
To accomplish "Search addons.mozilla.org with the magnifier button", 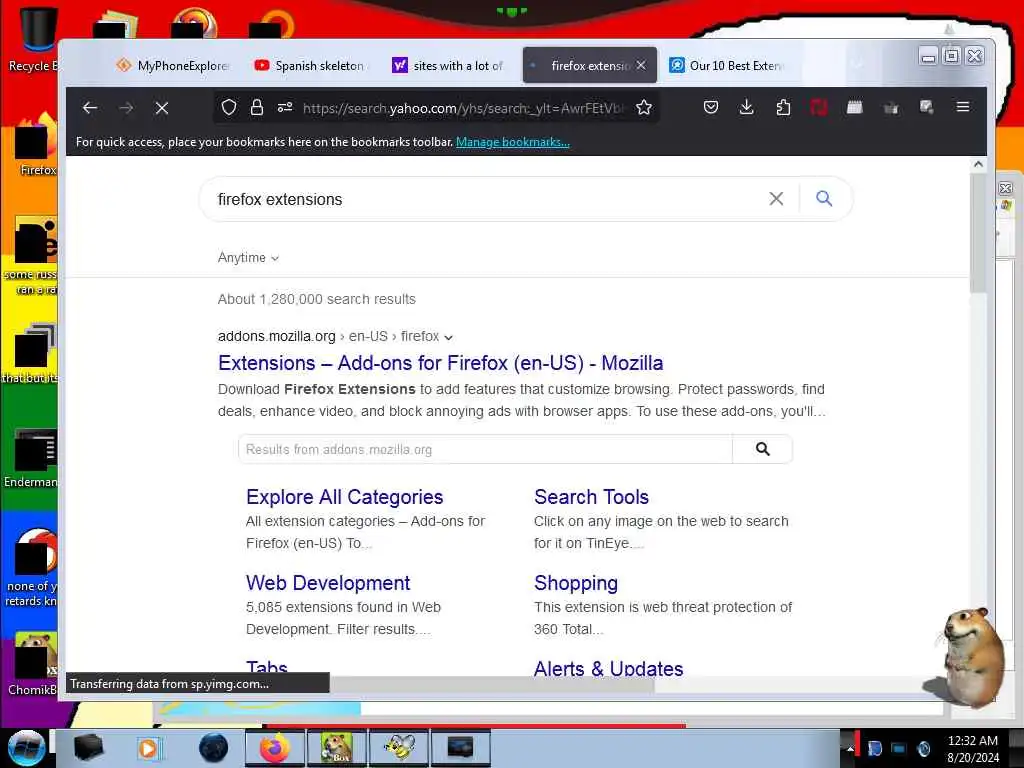I will (763, 449).
